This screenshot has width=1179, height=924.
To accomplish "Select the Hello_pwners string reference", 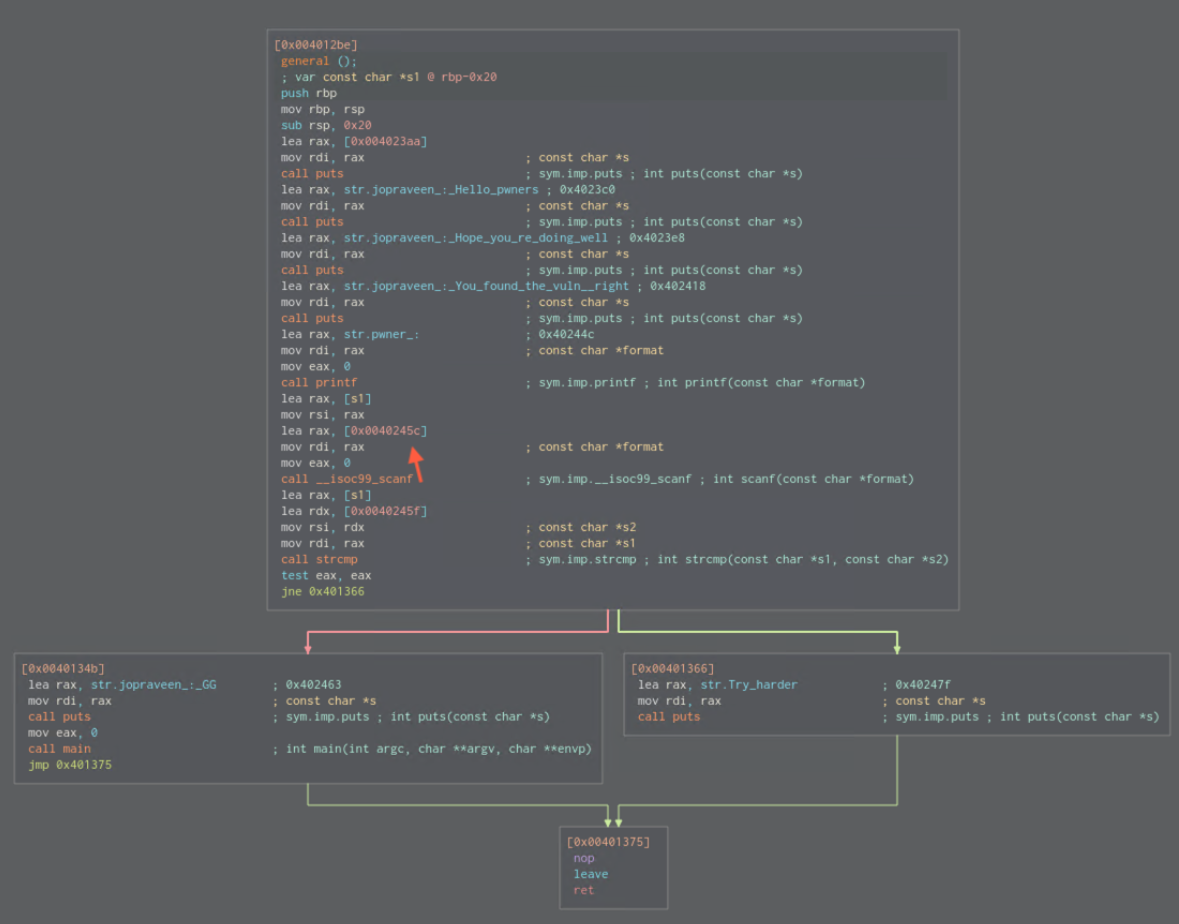I will 442,190.
